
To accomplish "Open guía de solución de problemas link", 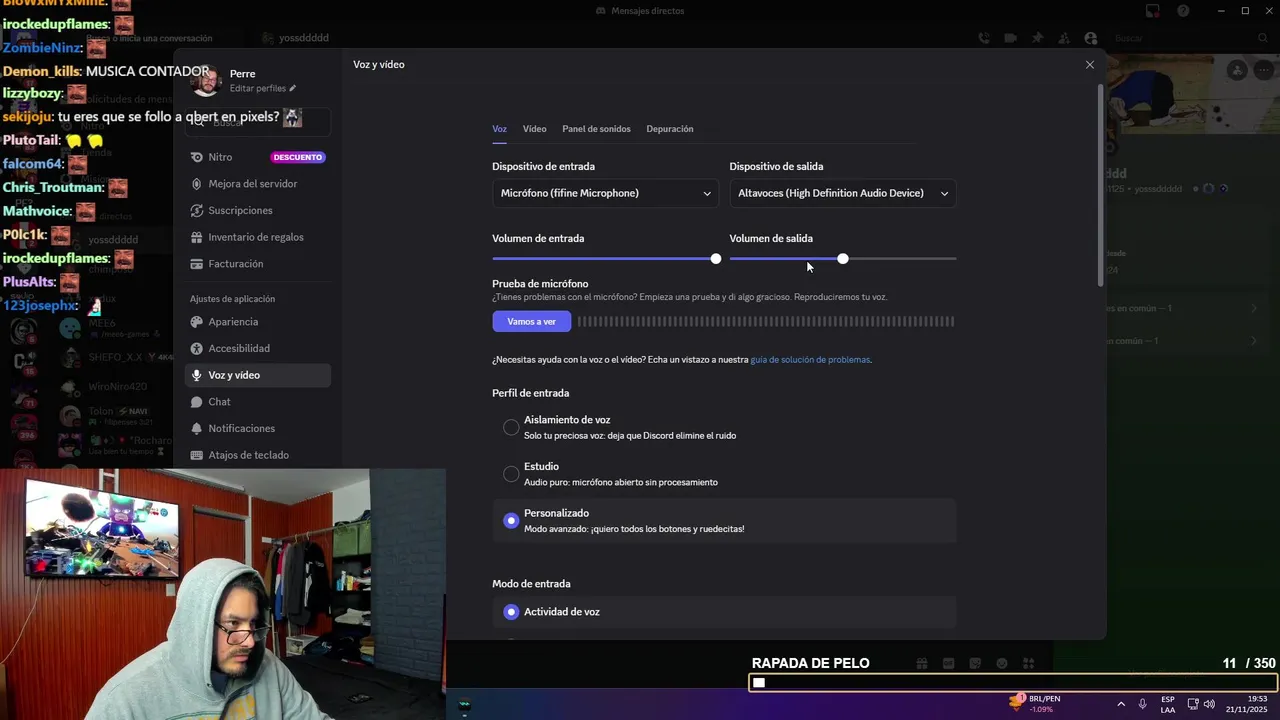I will click(x=810, y=360).
